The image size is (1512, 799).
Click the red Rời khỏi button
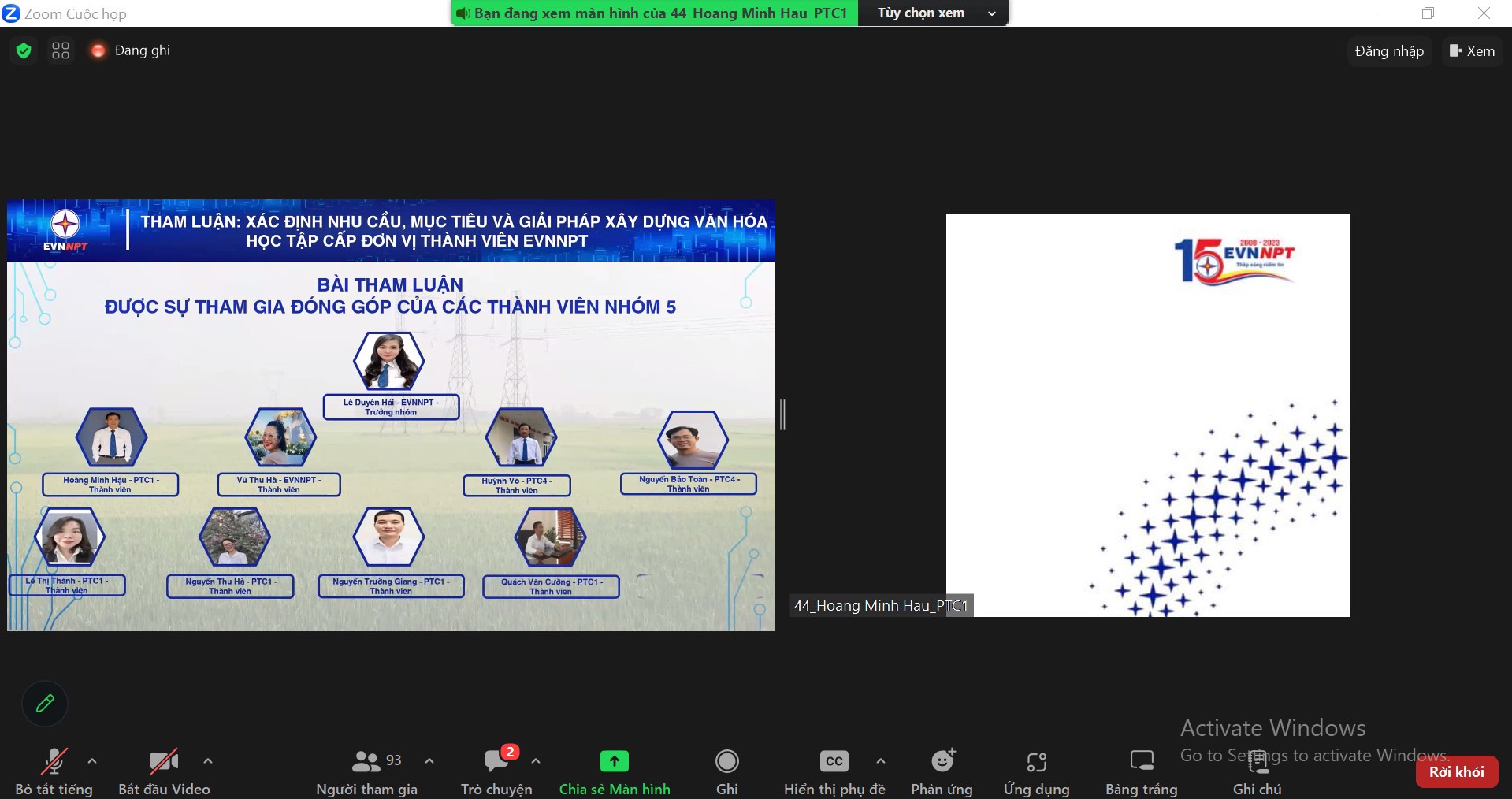coord(1457,771)
